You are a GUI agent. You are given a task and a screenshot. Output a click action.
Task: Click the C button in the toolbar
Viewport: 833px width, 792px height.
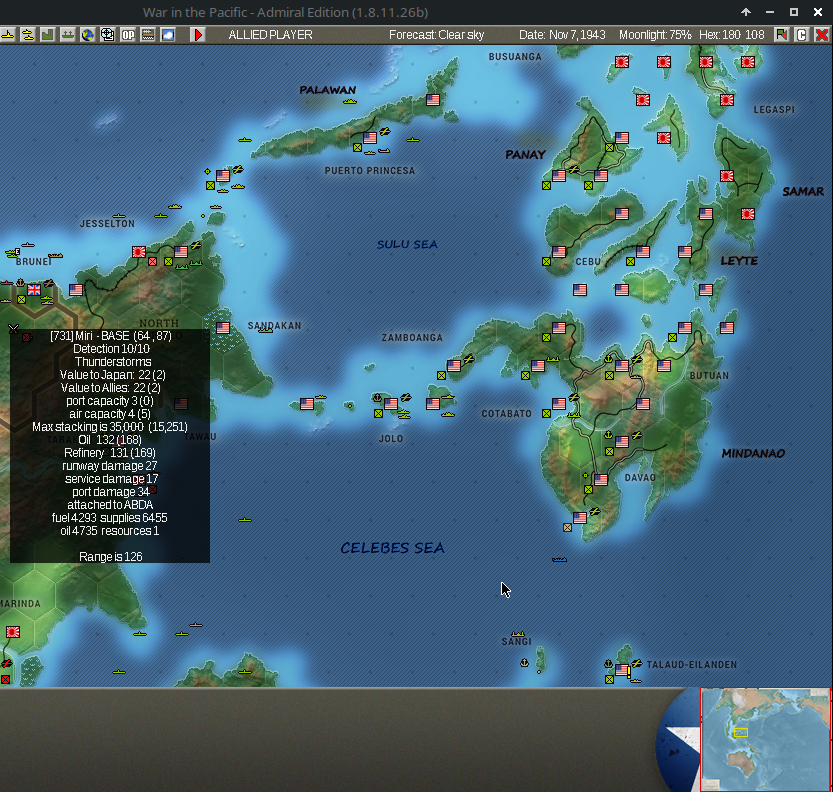(801, 35)
